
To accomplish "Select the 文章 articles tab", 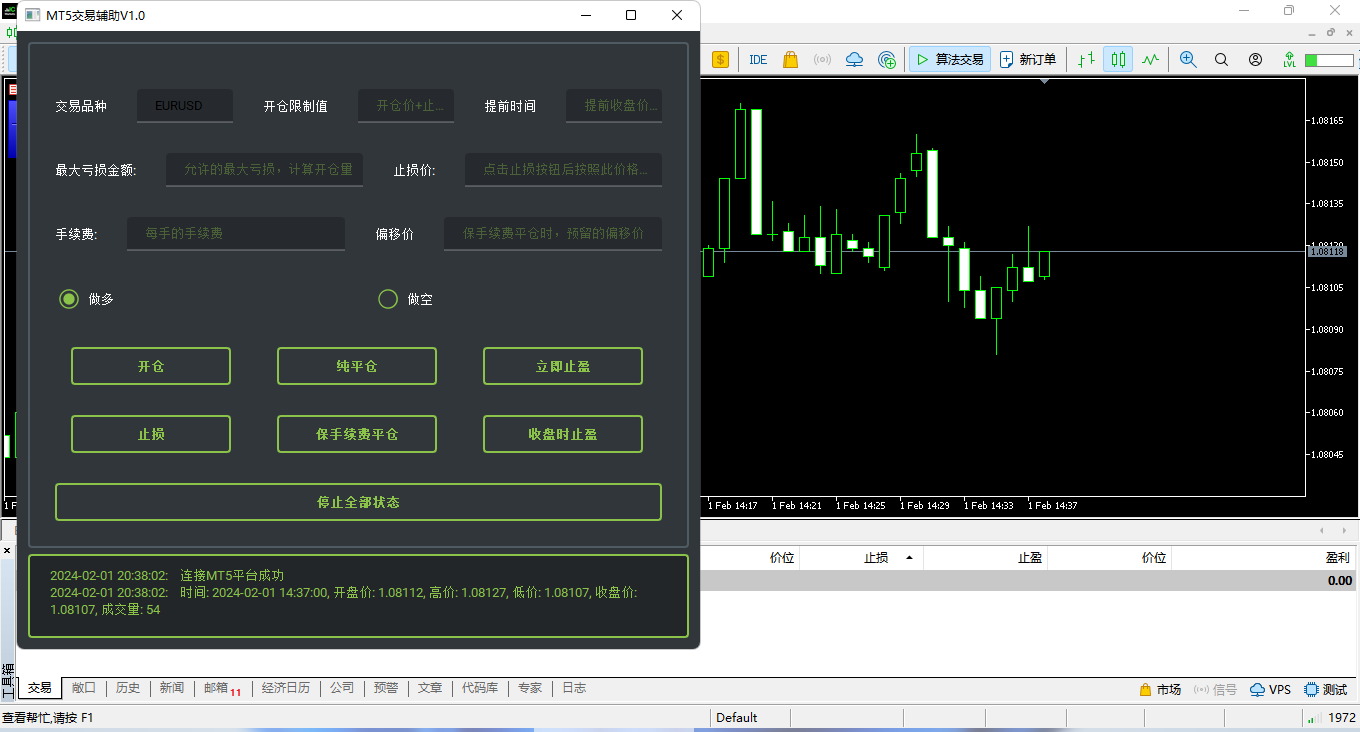I will 430,688.
